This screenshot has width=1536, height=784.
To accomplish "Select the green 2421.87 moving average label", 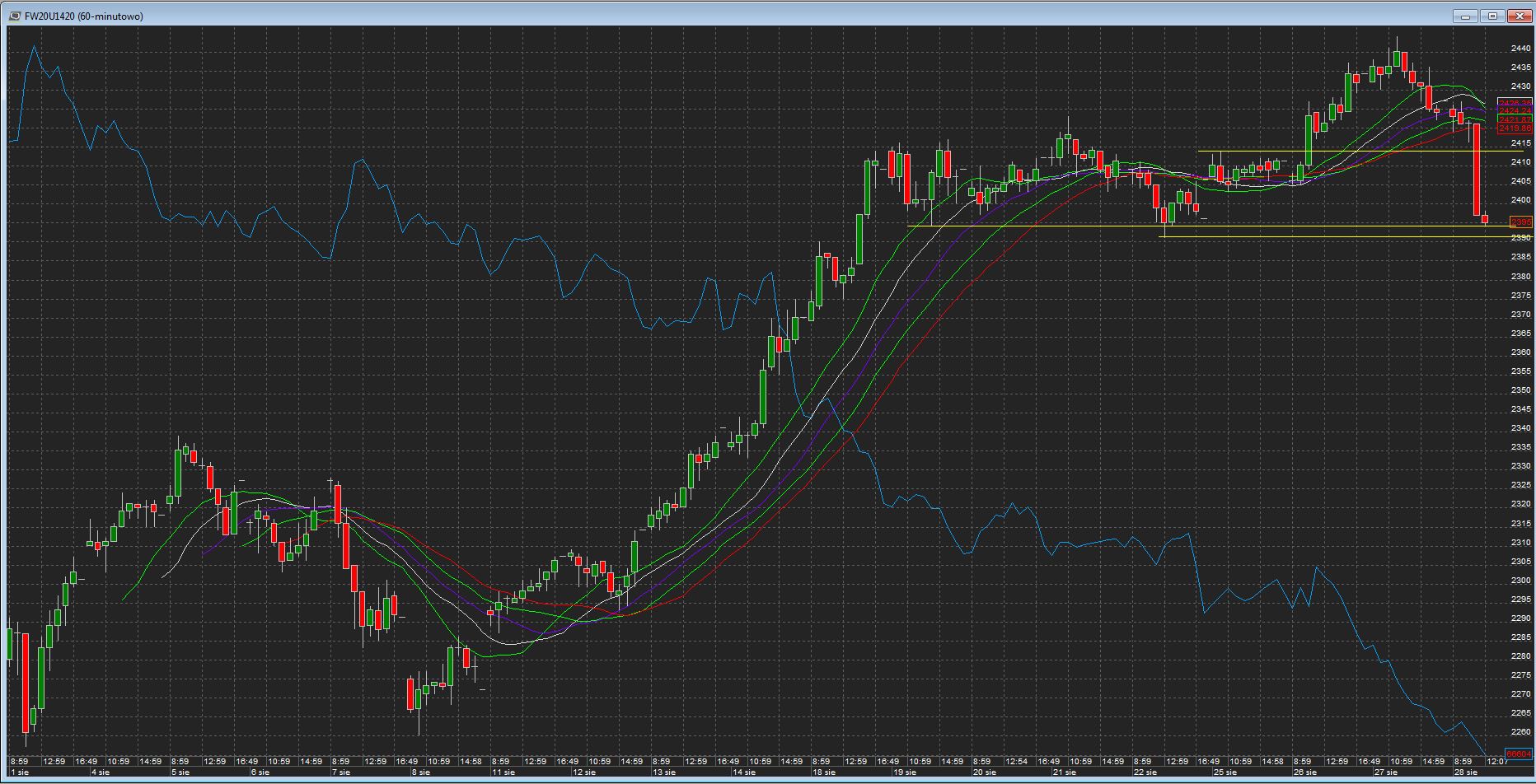I will point(1515,120).
